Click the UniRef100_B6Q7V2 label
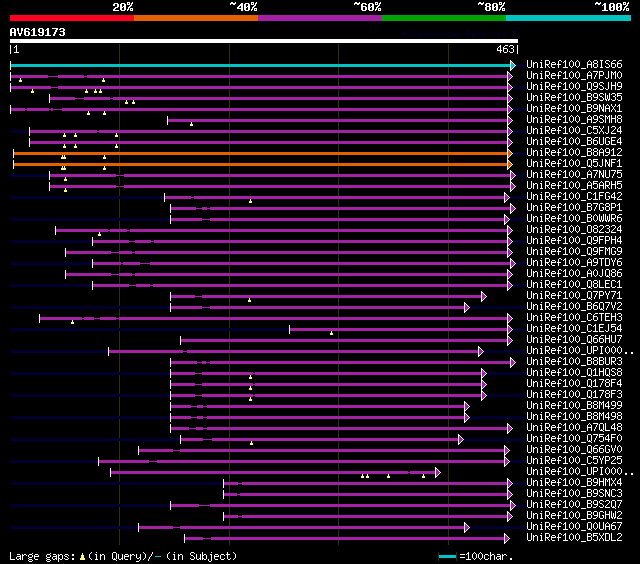The height and width of the screenshot is (564, 640). (x=574, y=307)
